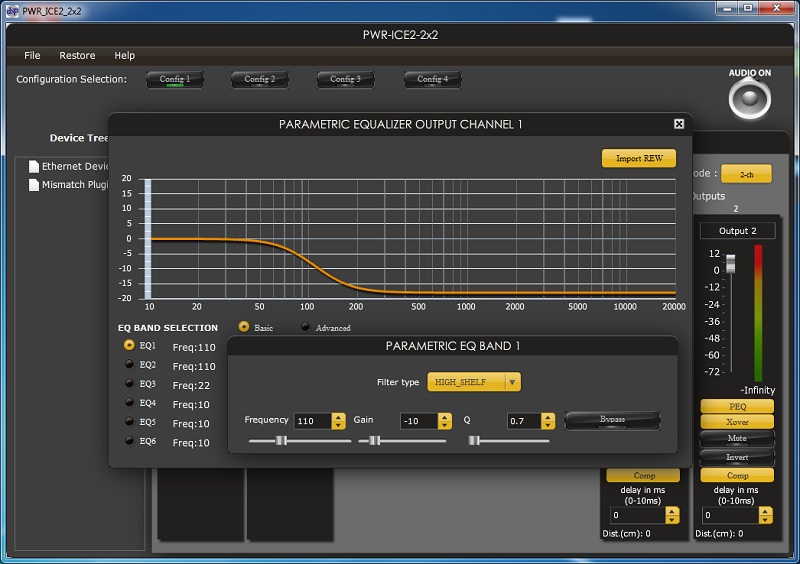Select the EQ5 band radio button
The width and height of the screenshot is (800, 564).
click(x=129, y=422)
